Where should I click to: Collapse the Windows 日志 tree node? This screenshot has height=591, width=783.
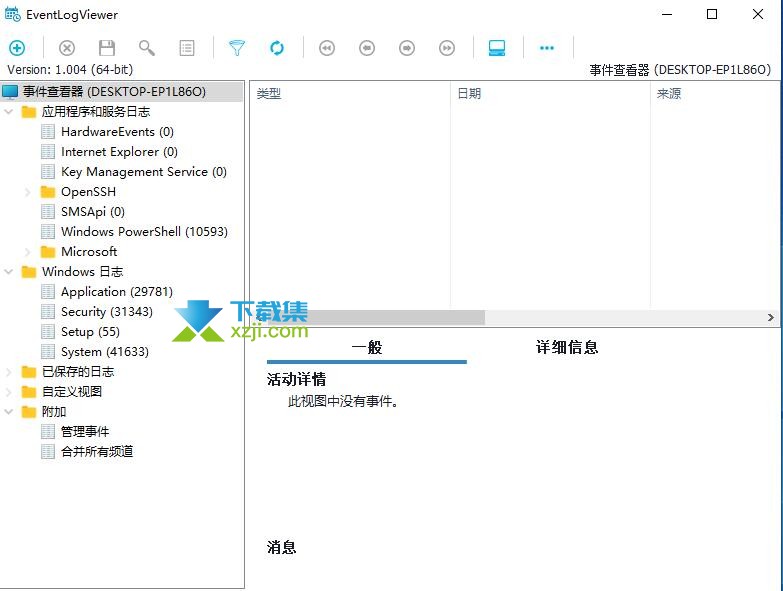click(9, 272)
